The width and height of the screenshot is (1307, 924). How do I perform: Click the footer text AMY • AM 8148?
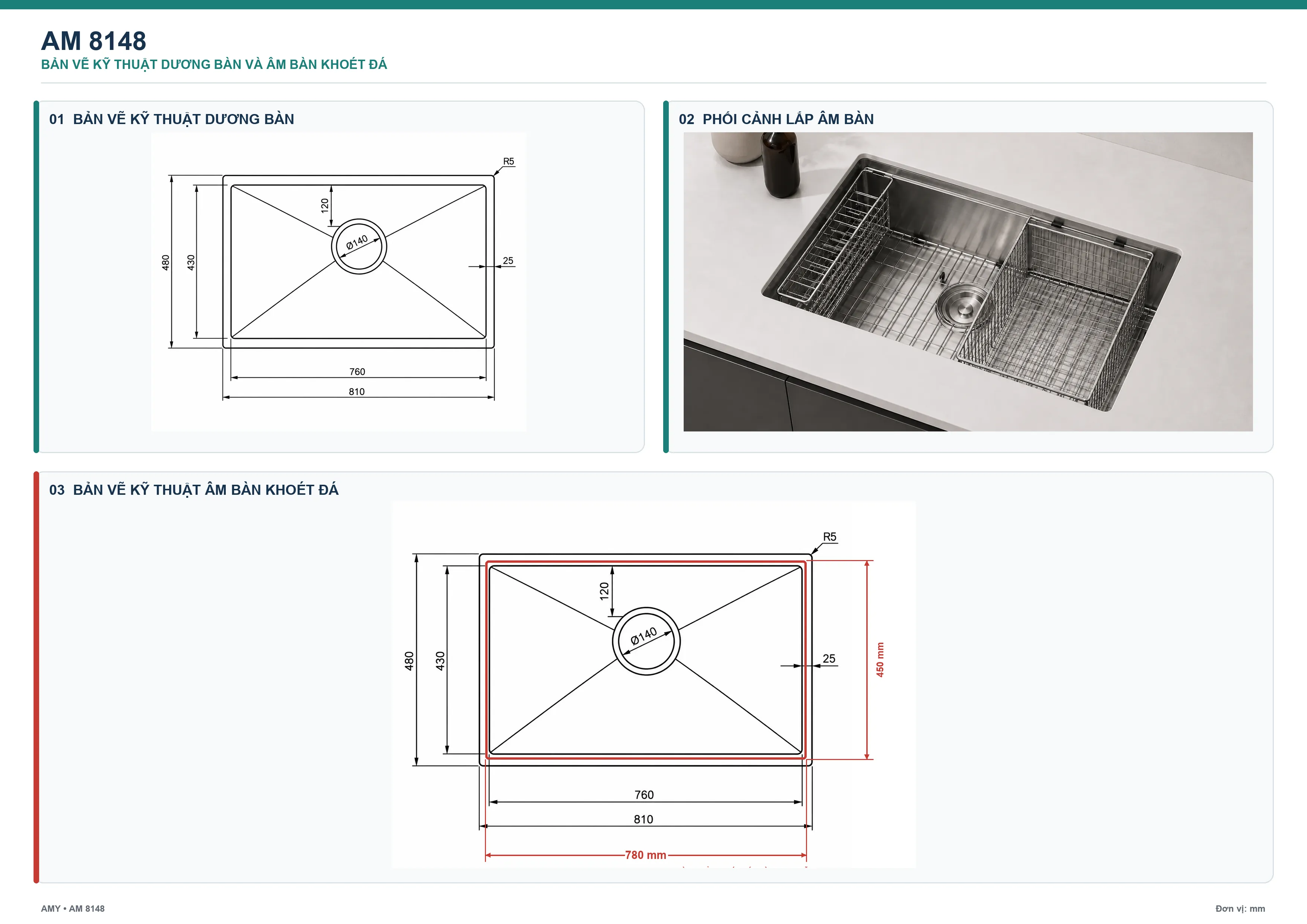(x=73, y=909)
